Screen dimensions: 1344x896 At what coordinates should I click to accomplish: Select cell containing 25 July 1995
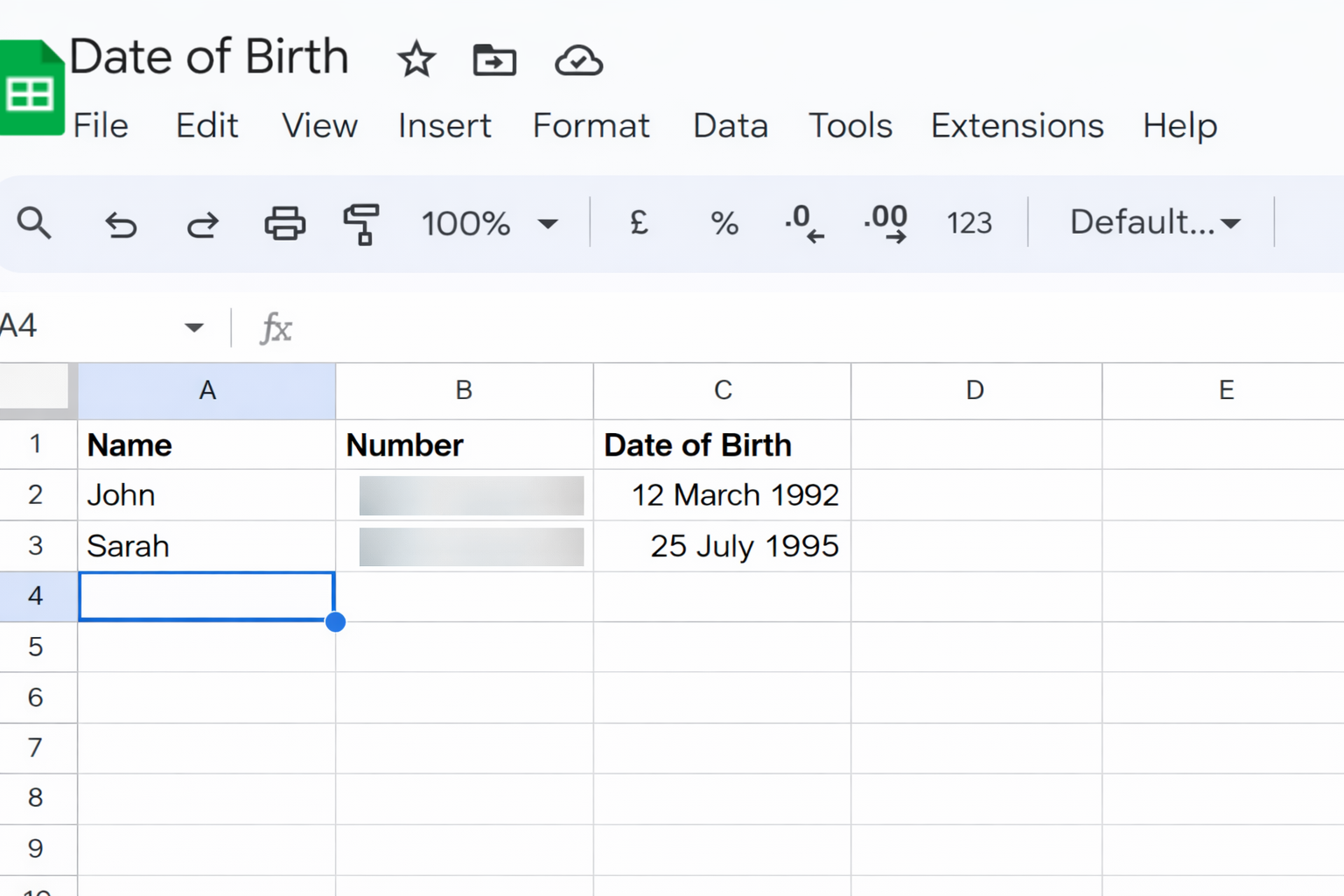tap(723, 546)
